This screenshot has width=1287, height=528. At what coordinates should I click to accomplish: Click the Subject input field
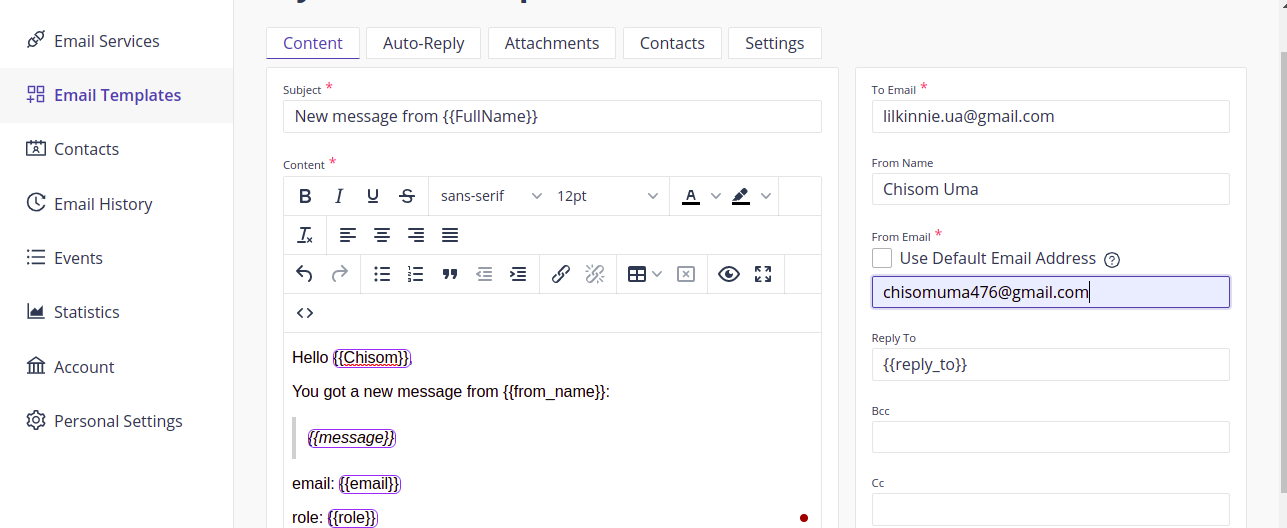point(552,116)
